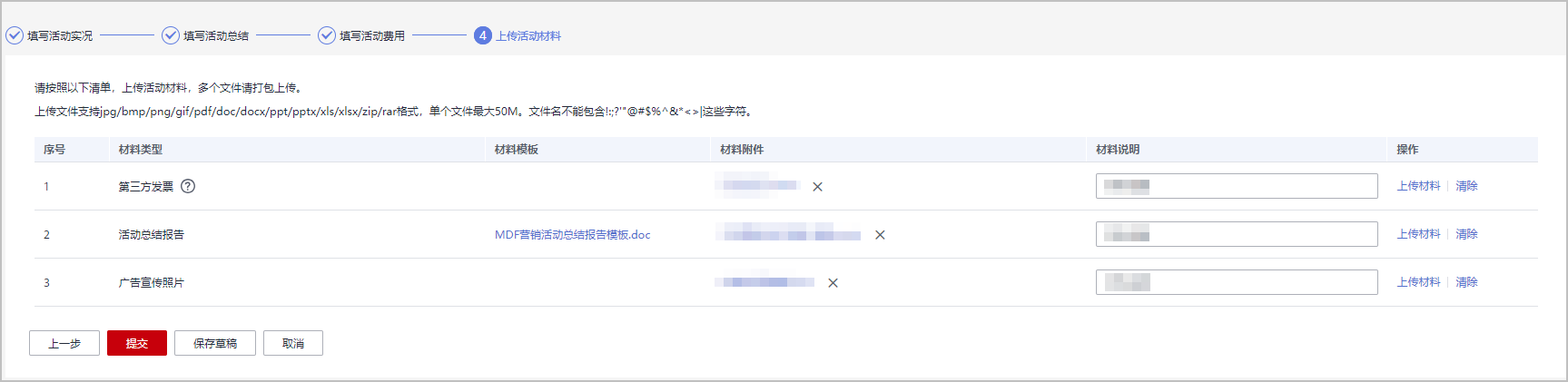Click the 保存草稿 button
Image resolution: width=1568 pixels, height=382 pixels.
215,343
